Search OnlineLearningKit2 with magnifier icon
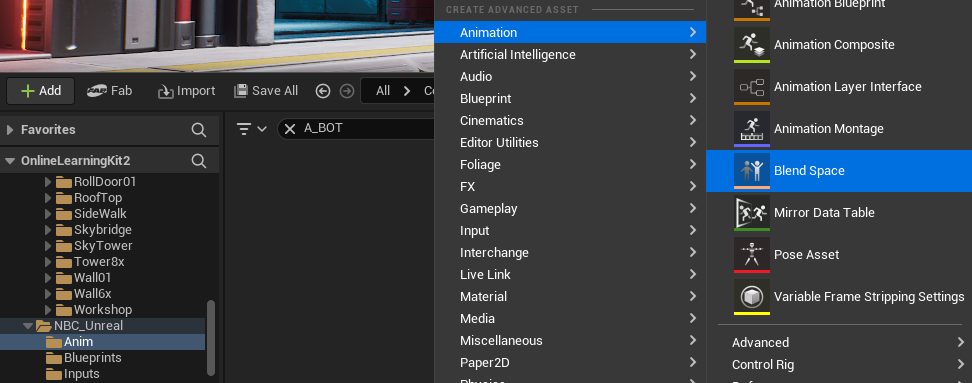The image size is (972, 383). tap(198, 161)
